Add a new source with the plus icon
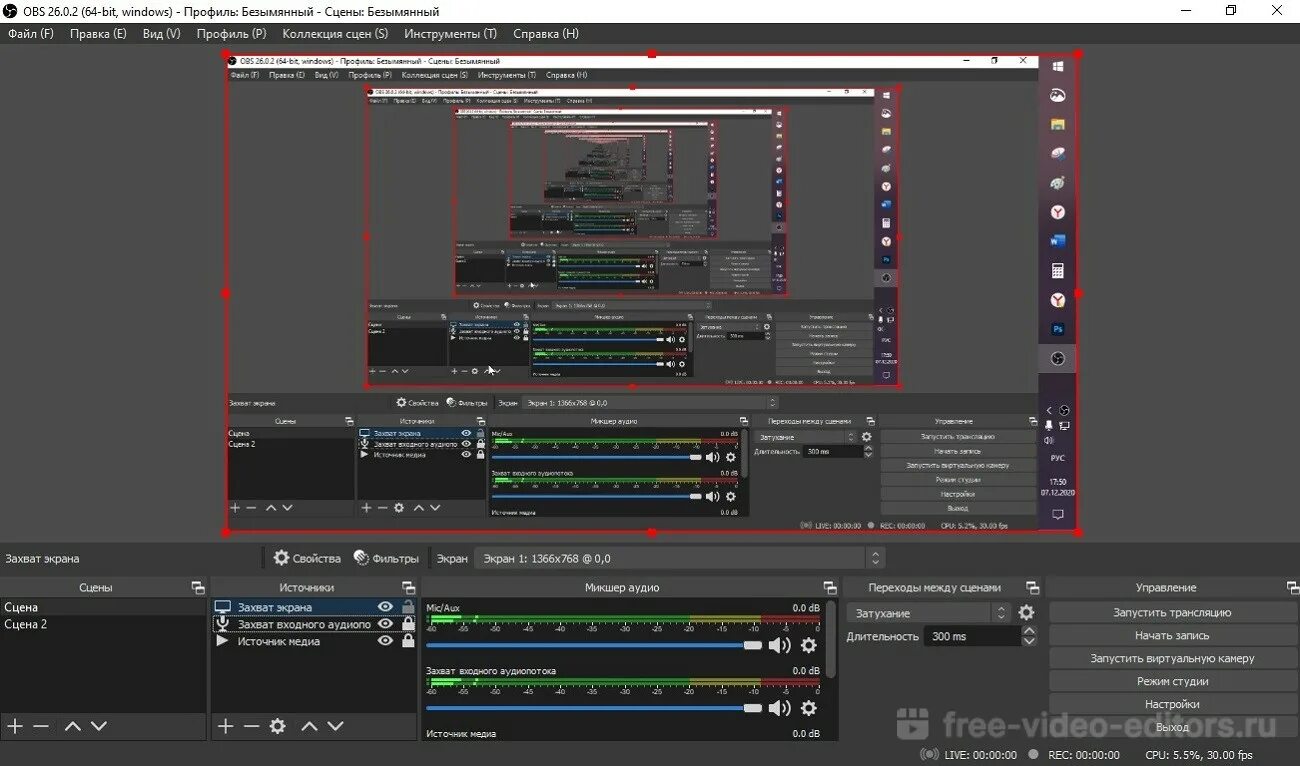This screenshot has height=766, width=1300. tap(226, 726)
